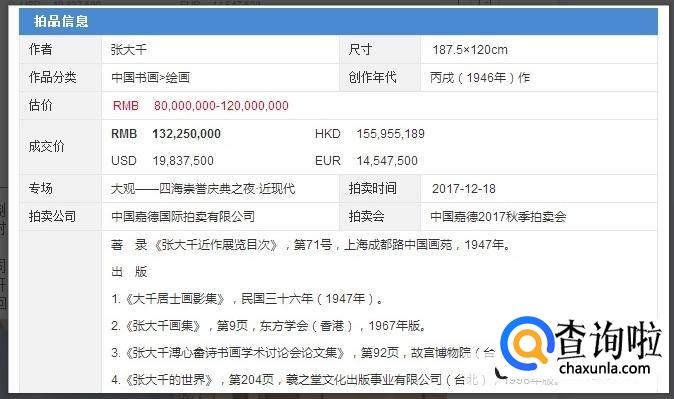Click the 拍卖公司 label

coord(52,216)
